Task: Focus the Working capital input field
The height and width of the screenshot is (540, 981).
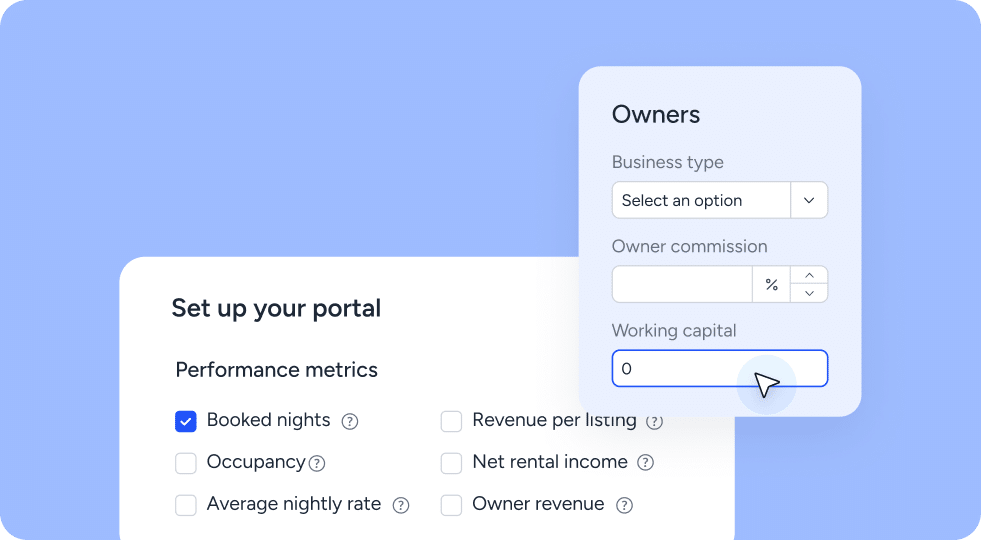Action: (x=680, y=368)
